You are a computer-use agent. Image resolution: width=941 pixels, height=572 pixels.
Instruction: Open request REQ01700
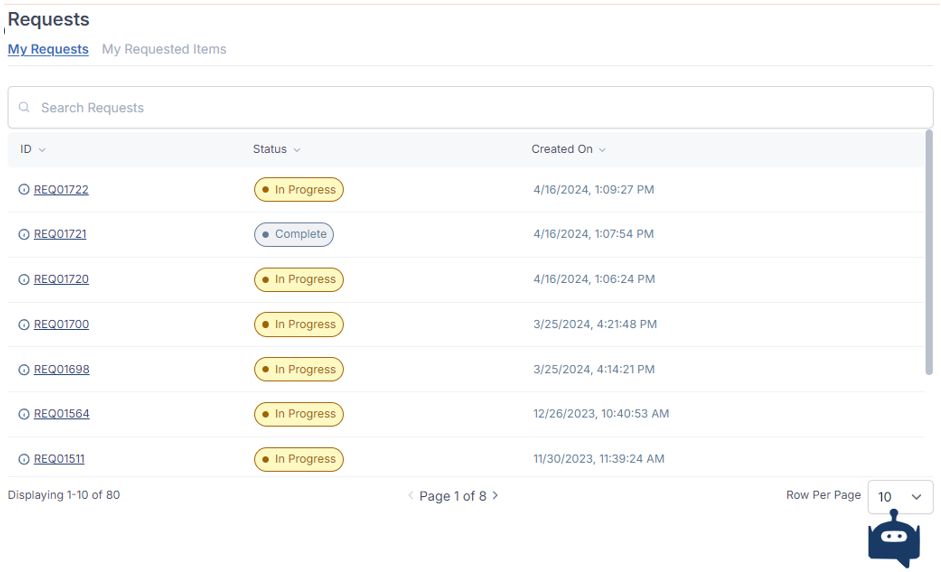point(61,324)
